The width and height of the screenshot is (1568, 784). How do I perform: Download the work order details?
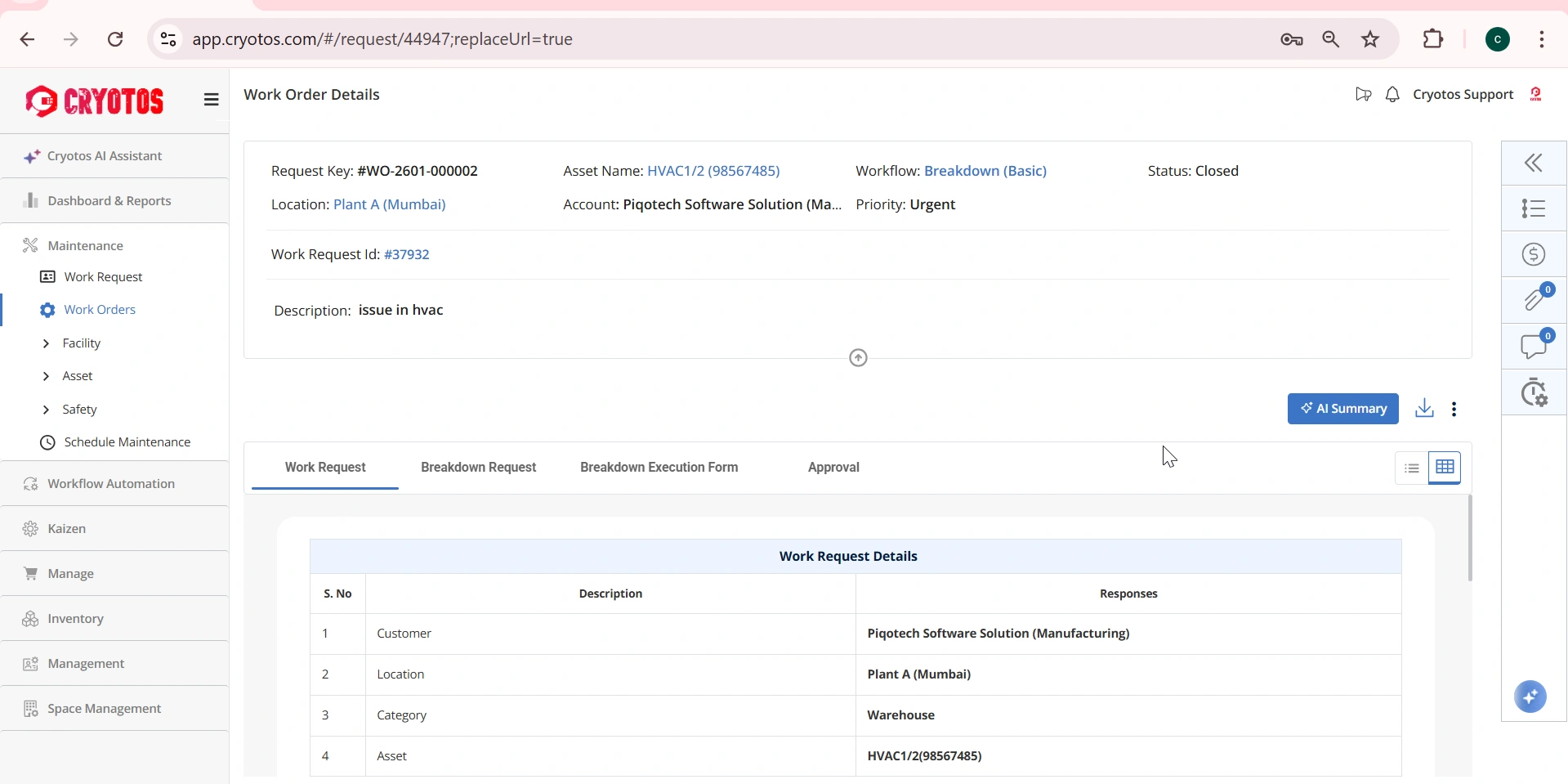[x=1424, y=409]
